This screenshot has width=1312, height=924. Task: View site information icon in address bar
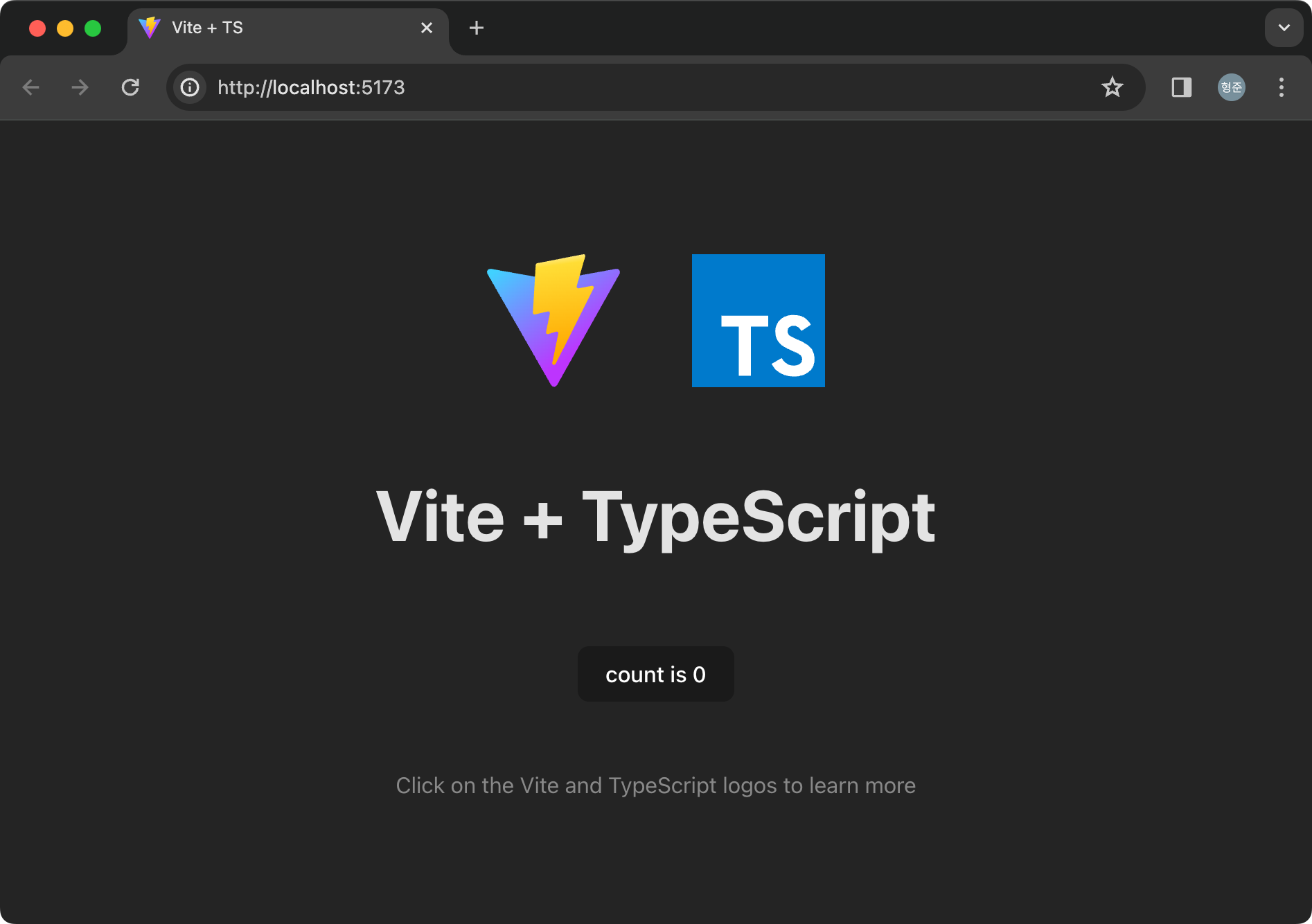coord(190,87)
